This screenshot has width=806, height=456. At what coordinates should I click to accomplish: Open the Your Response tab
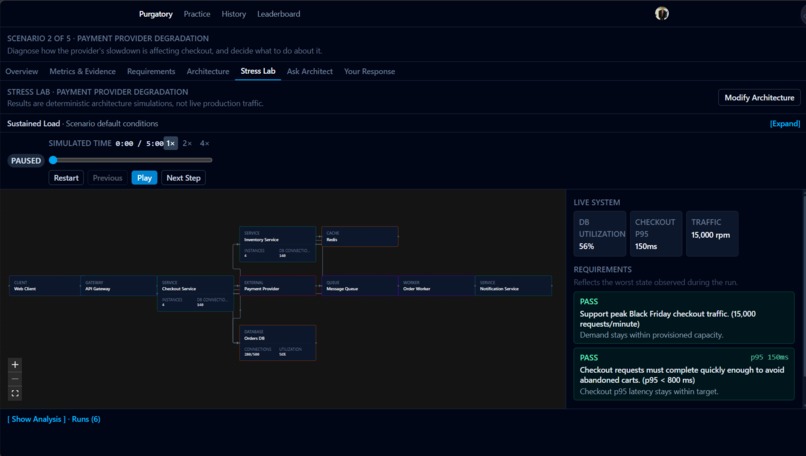click(x=370, y=71)
